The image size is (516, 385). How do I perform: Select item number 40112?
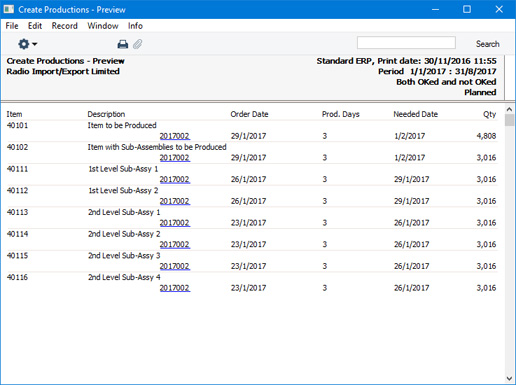(x=17, y=190)
